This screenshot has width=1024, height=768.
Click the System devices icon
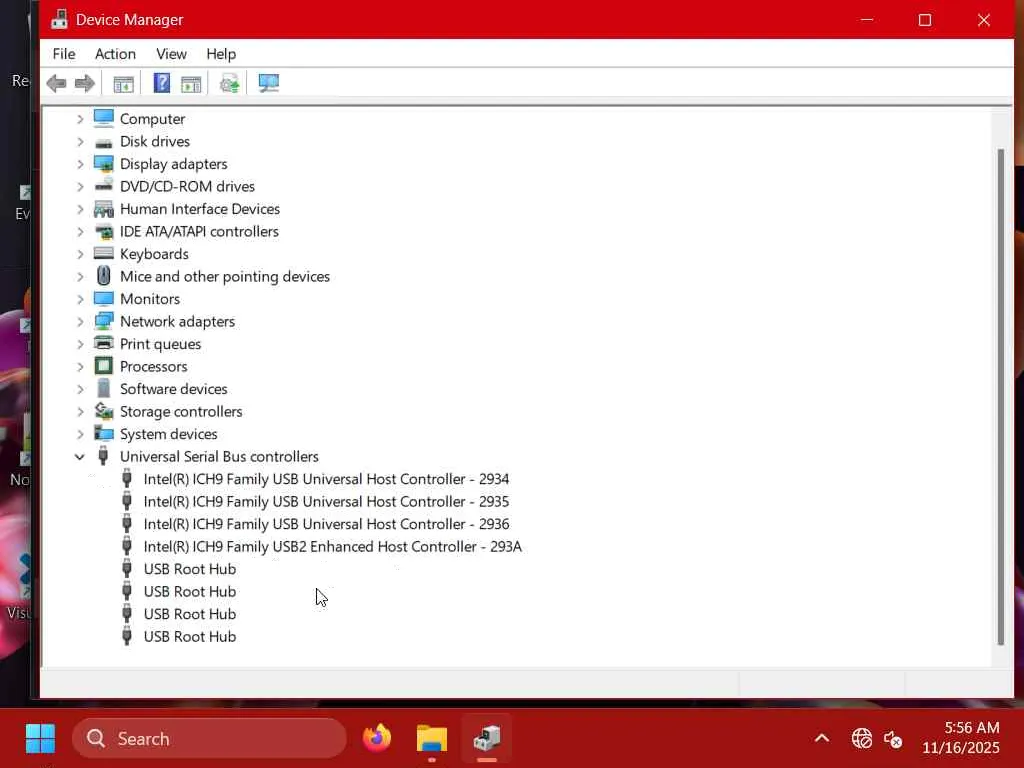pos(103,434)
